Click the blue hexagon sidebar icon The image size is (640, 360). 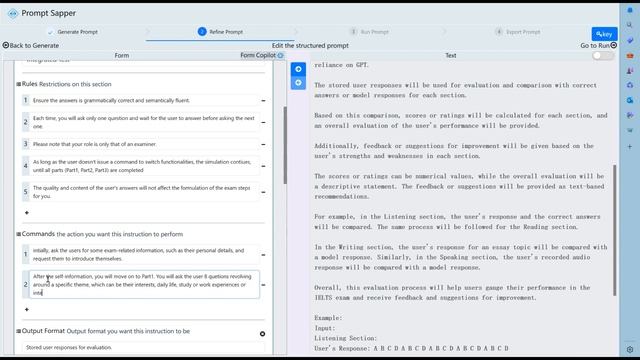tap(630, 85)
